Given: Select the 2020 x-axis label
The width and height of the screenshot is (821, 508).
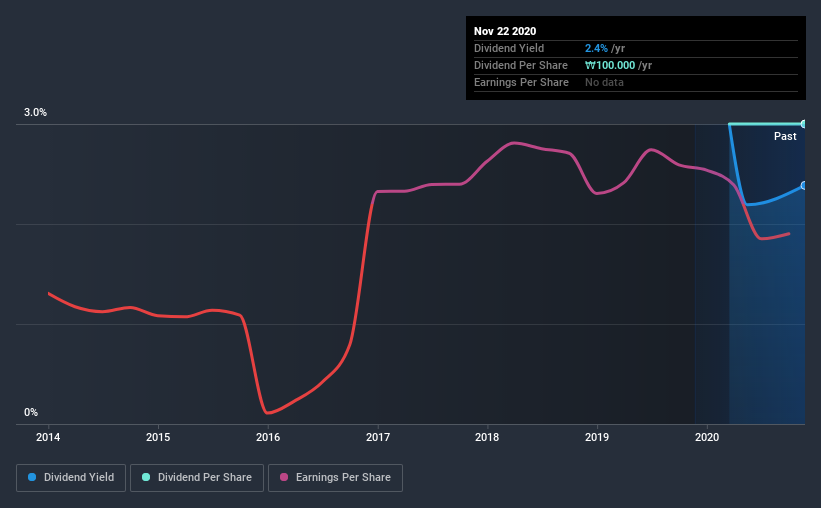Looking at the screenshot, I should [x=707, y=437].
